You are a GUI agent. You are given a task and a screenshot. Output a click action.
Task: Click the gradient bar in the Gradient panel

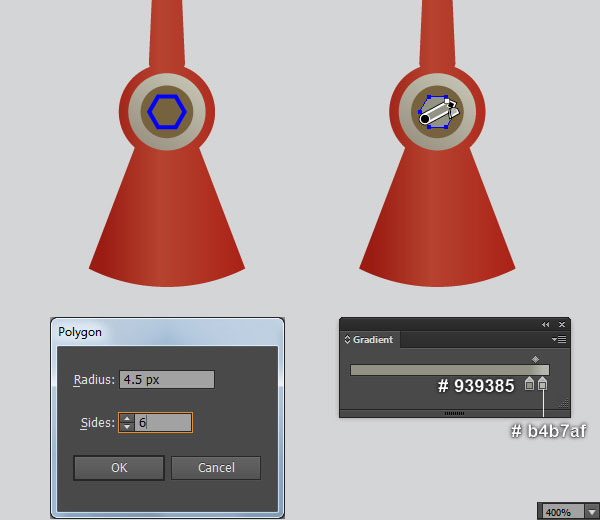pos(450,370)
